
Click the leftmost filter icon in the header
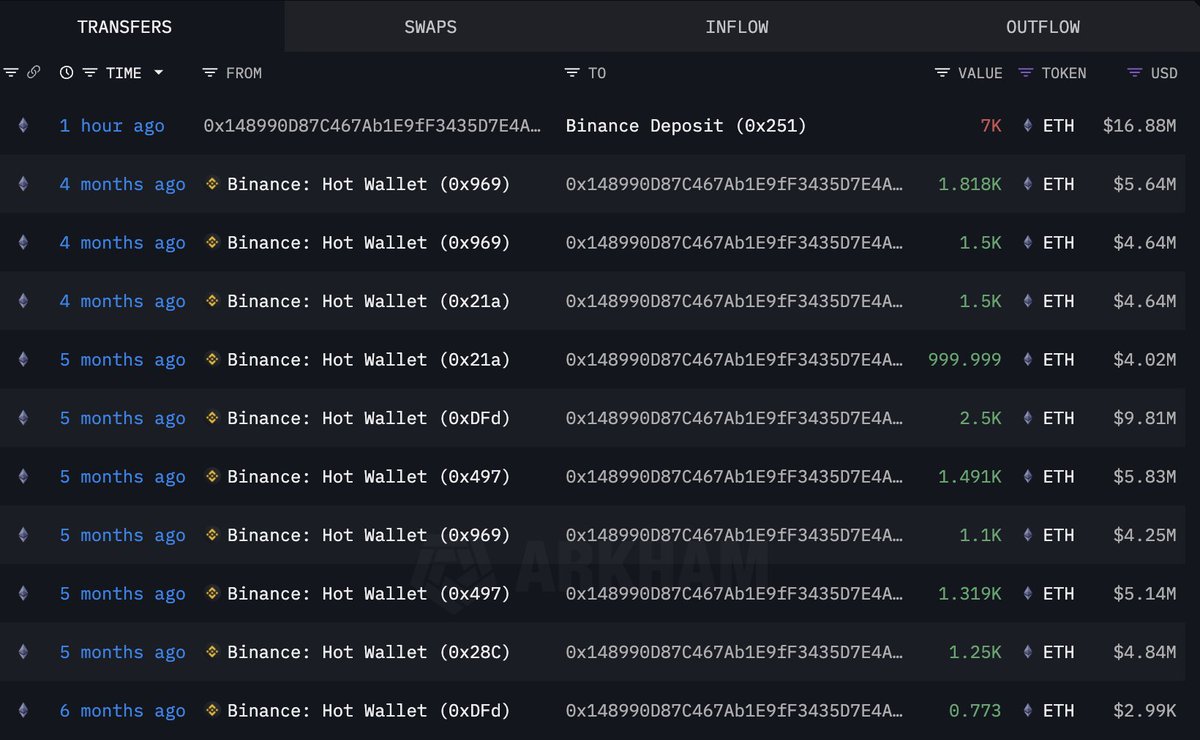point(10,72)
